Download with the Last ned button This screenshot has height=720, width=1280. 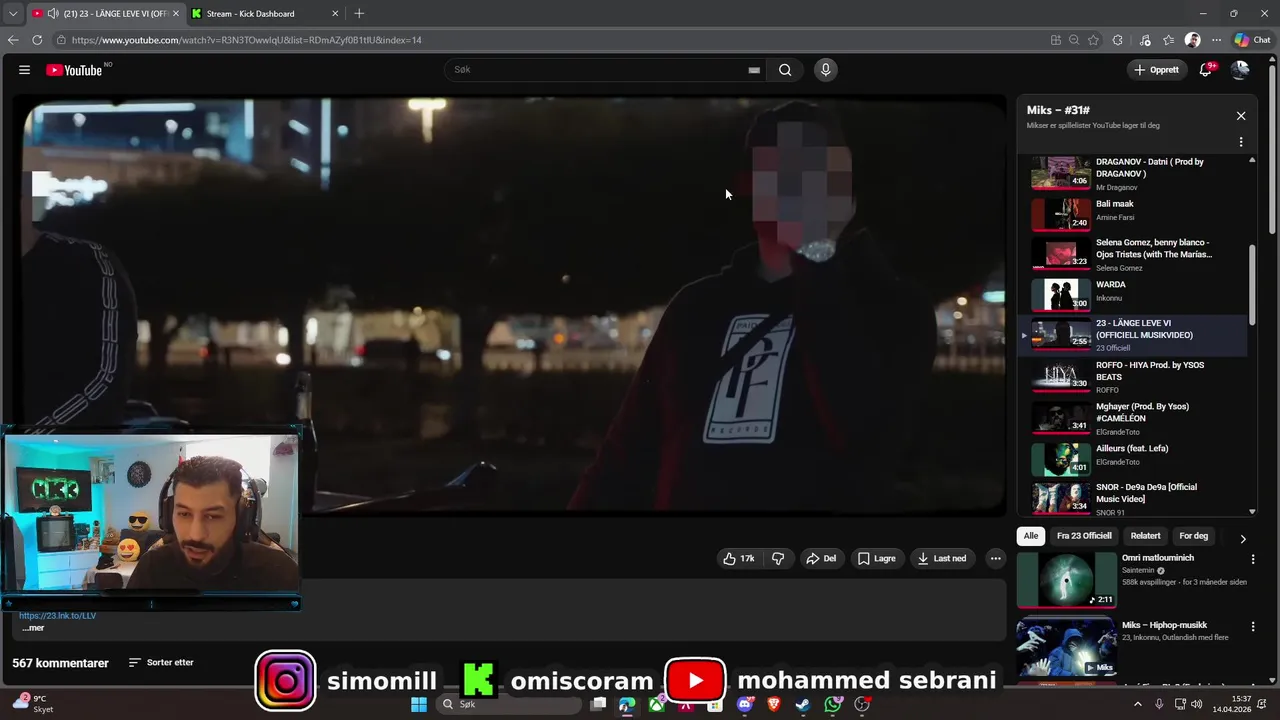pyautogui.click(x=941, y=558)
